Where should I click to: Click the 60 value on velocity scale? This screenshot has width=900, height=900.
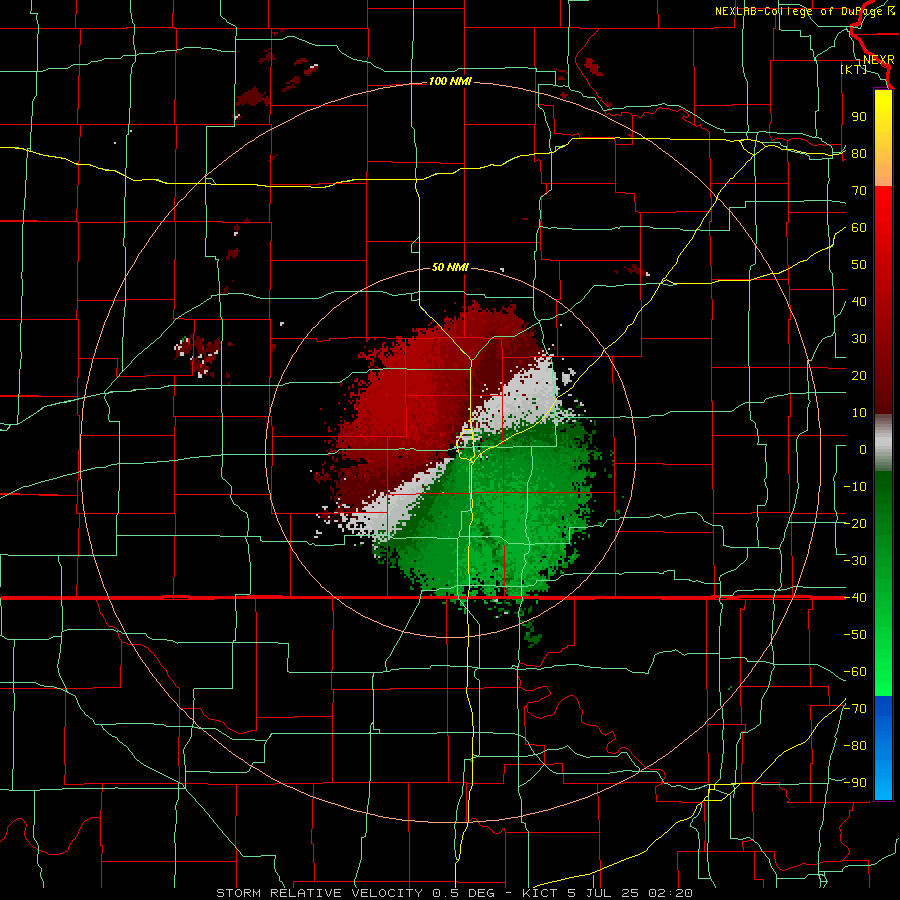tap(859, 228)
